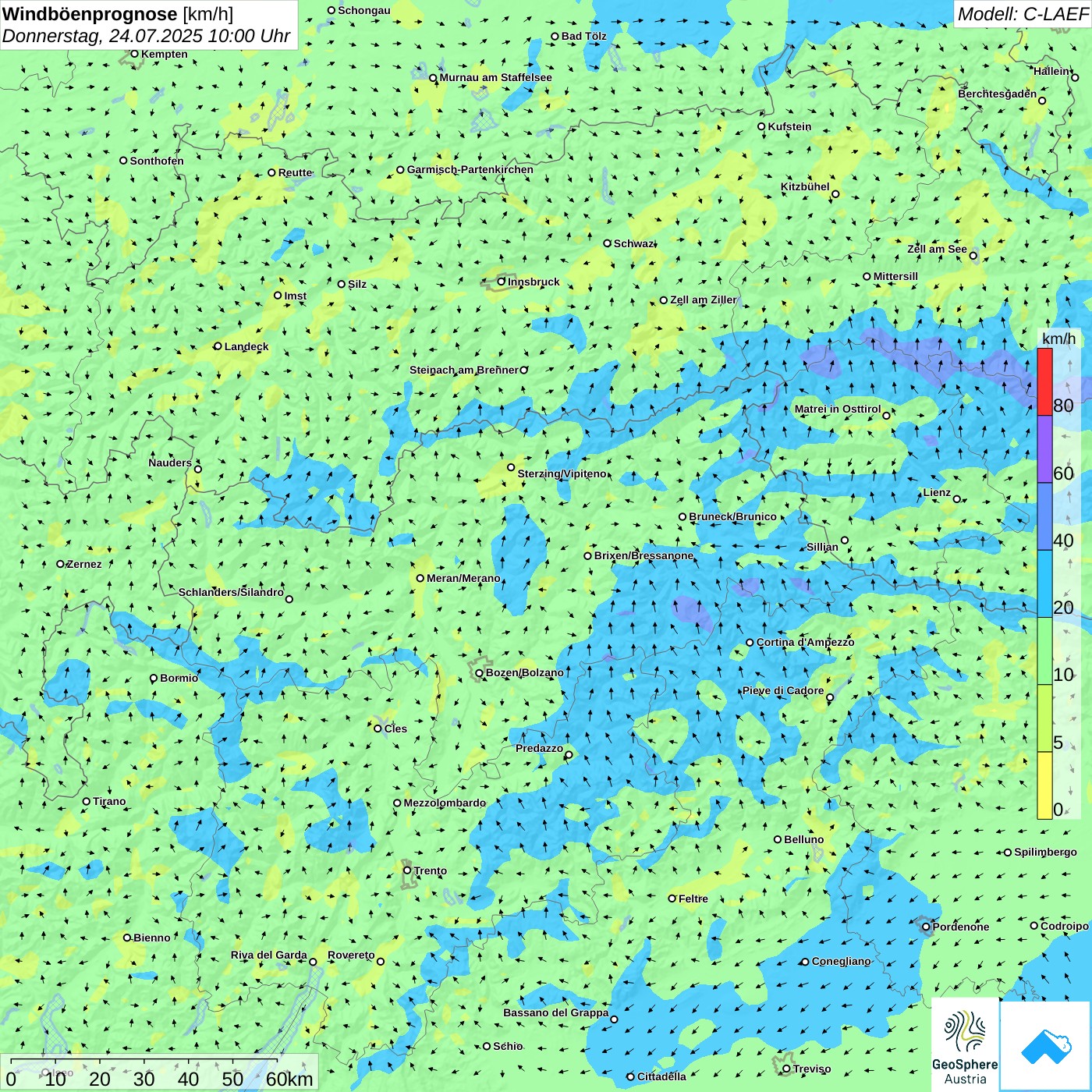
Task: Click the Rovereto label
Action: click(x=351, y=955)
